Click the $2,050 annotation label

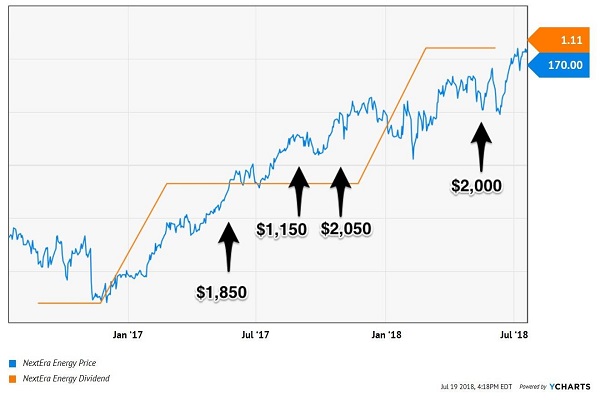(346, 229)
